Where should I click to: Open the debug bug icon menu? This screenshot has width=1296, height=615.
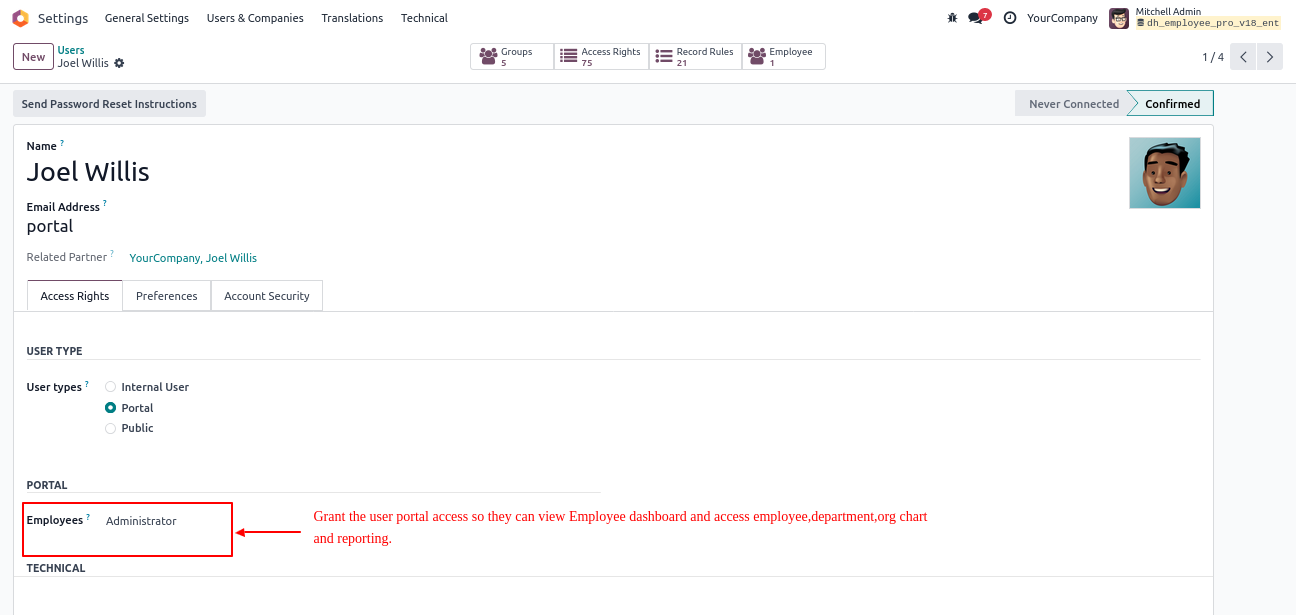[x=952, y=18]
